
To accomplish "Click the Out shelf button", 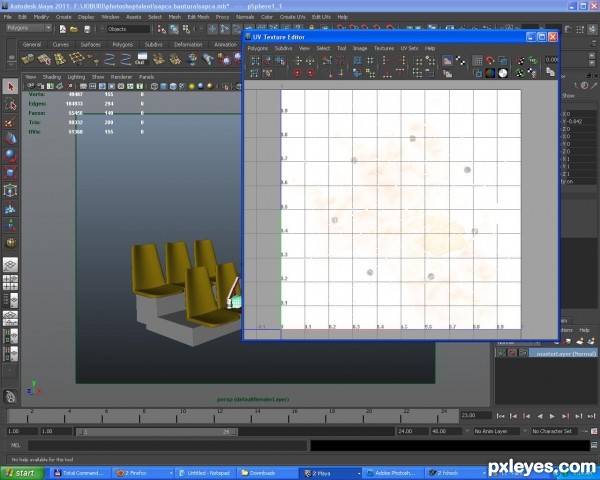I will coord(142,59).
